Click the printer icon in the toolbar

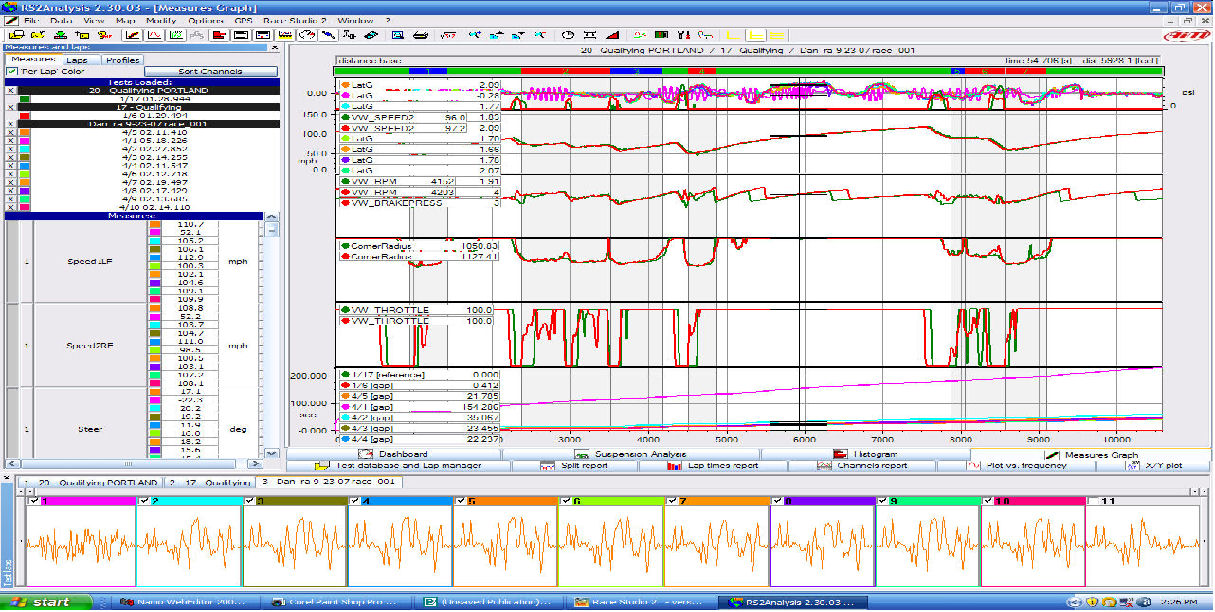[420, 35]
